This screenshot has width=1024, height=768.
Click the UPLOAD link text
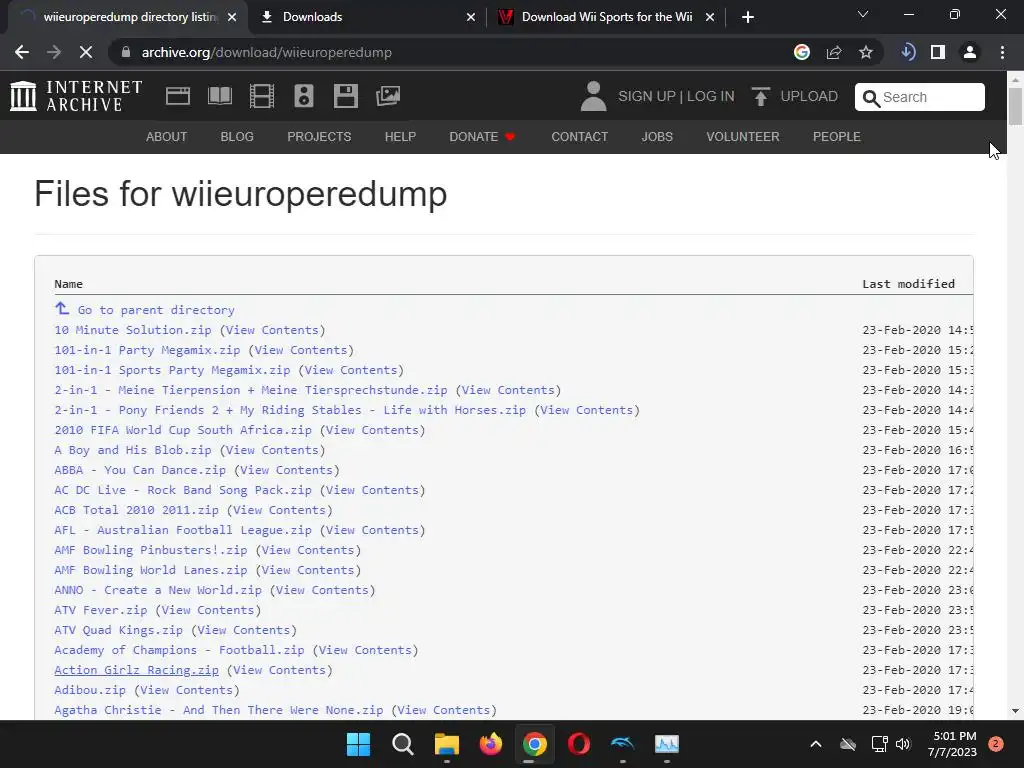(x=809, y=96)
